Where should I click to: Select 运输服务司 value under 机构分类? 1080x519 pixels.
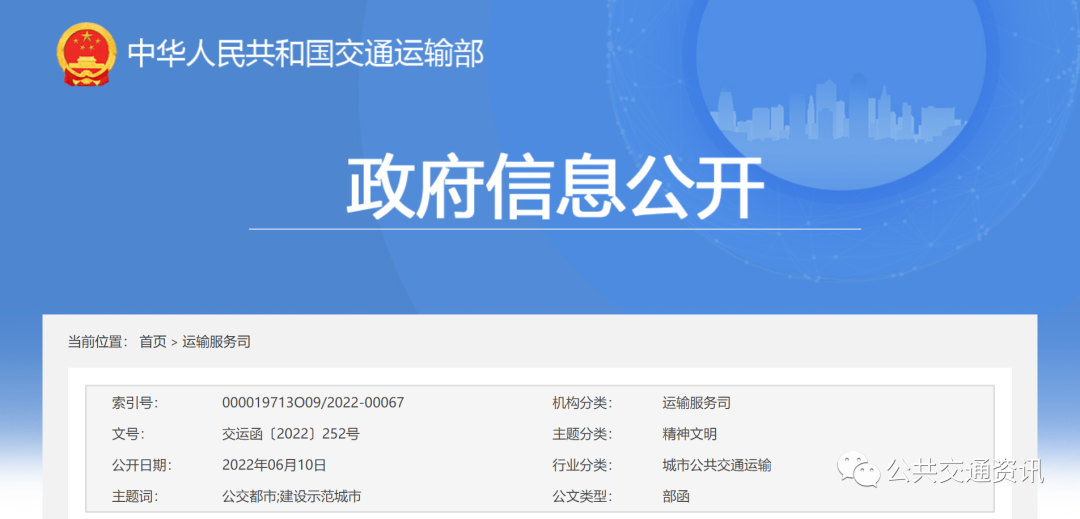coord(696,403)
